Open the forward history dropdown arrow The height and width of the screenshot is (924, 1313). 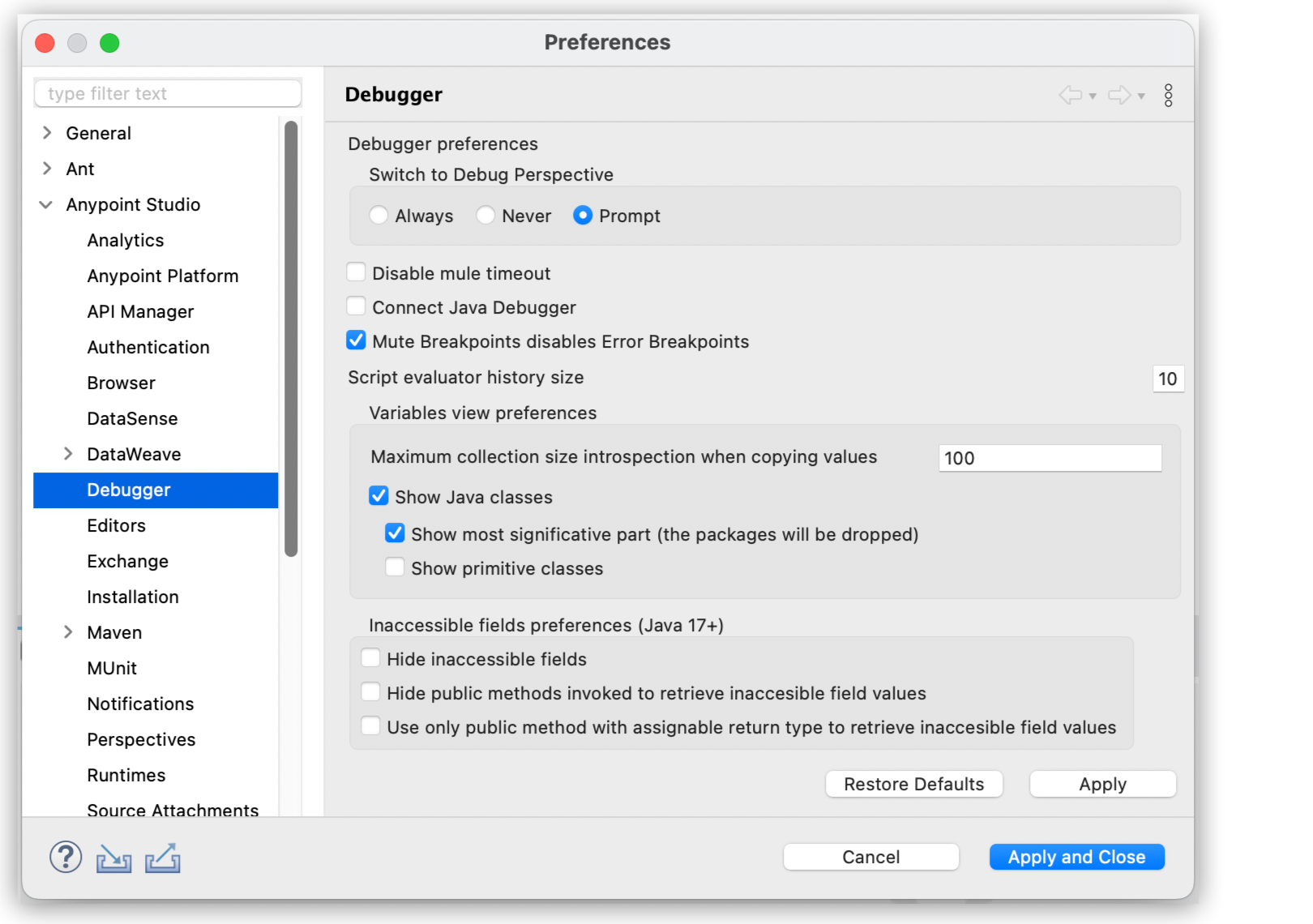[x=1141, y=96]
